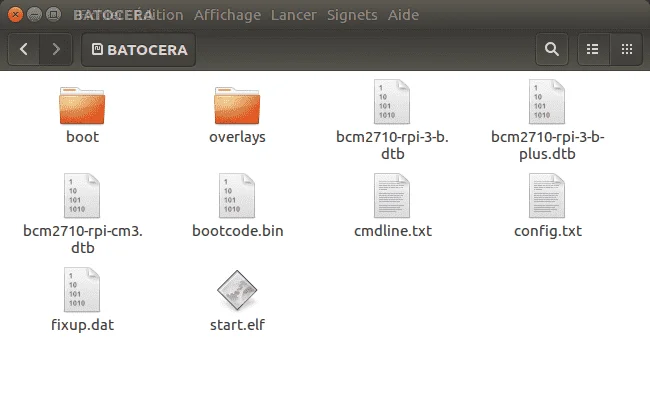Click the BATOCERA path bar button
The height and width of the screenshot is (401, 650).
(138, 50)
